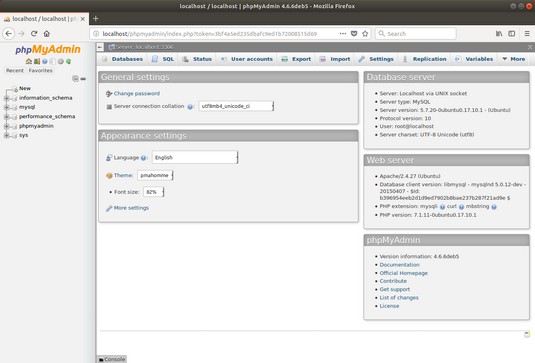Click the collapse navigation arrow beside server breadcrumb
Viewport: 535px width, 363px height.
pyautogui.click(x=100, y=47)
